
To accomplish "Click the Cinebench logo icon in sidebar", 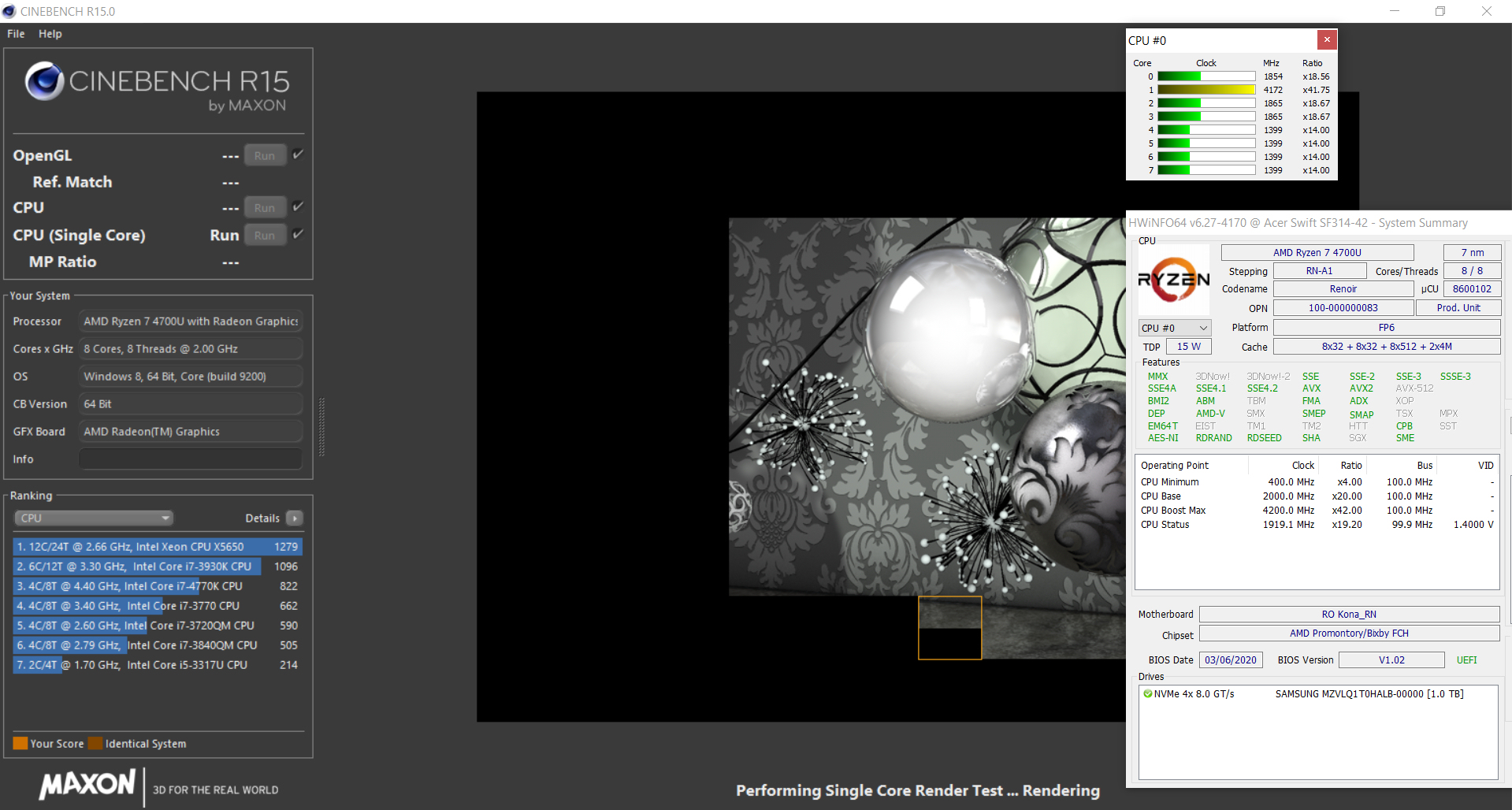I will (44, 80).
